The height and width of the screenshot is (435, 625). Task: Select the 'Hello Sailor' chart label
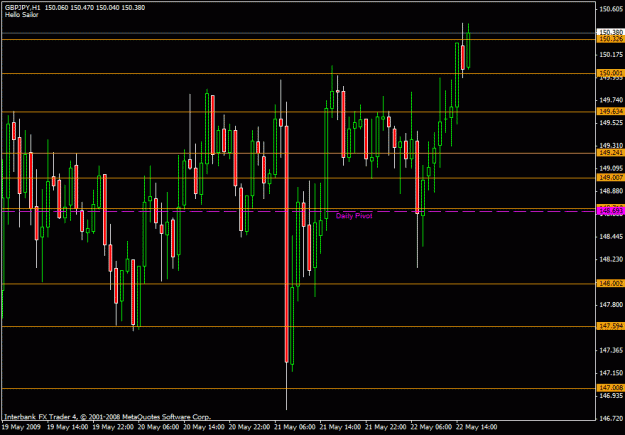22,15
